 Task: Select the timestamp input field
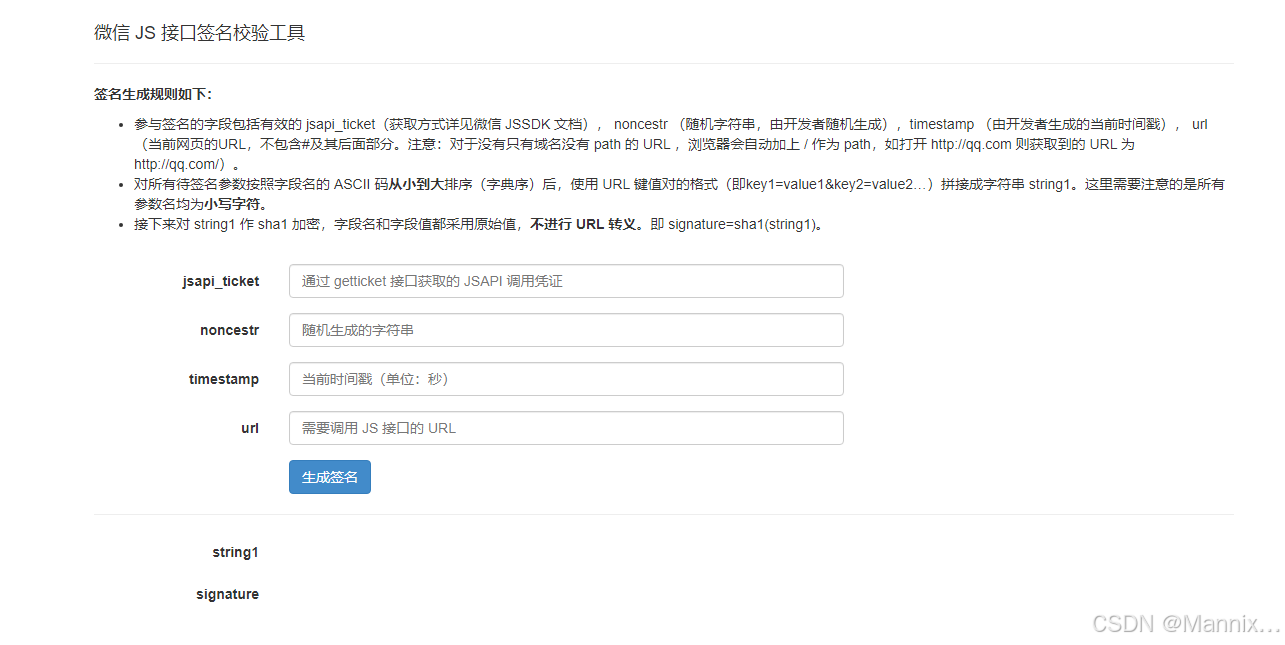(x=566, y=379)
